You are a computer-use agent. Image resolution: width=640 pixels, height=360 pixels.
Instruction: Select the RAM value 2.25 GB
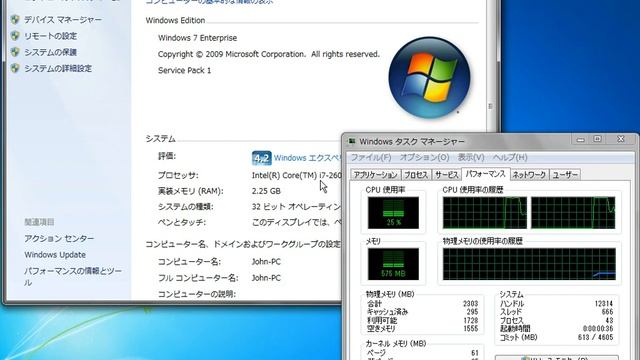(266, 191)
